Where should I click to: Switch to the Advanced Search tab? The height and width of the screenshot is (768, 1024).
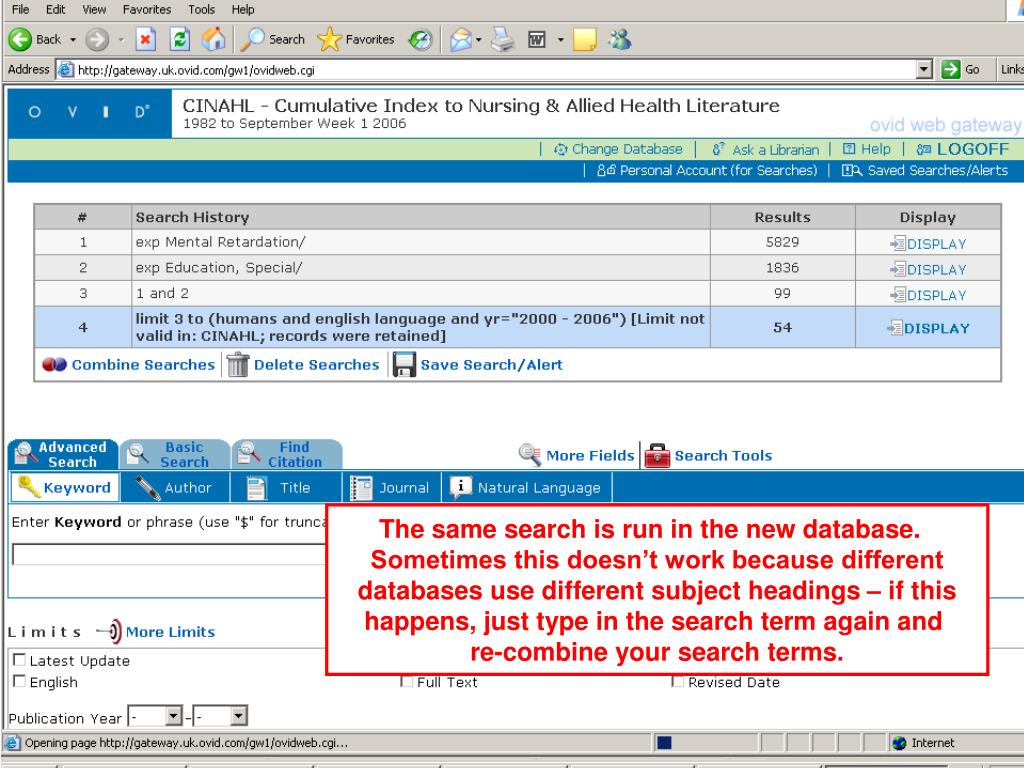63,454
